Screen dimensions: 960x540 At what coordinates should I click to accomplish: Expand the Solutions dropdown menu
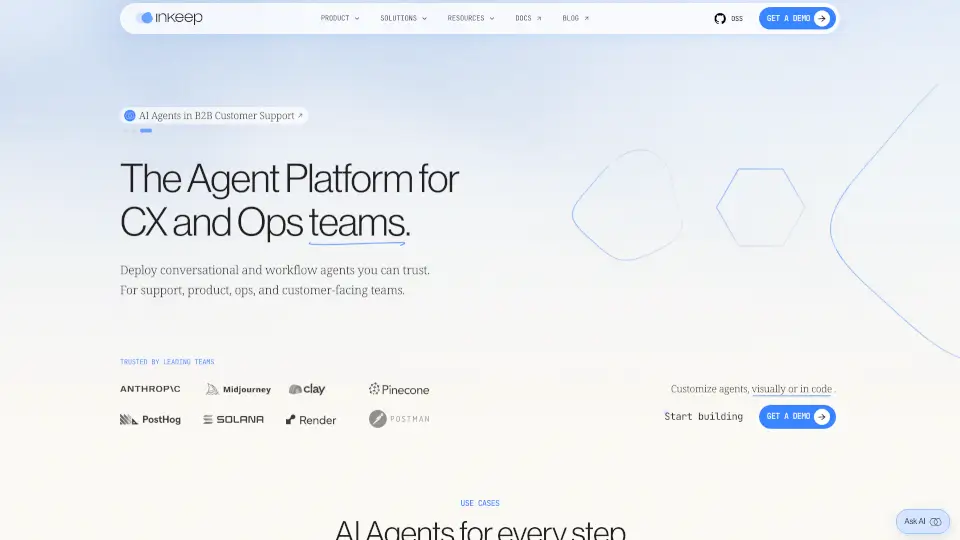403,18
